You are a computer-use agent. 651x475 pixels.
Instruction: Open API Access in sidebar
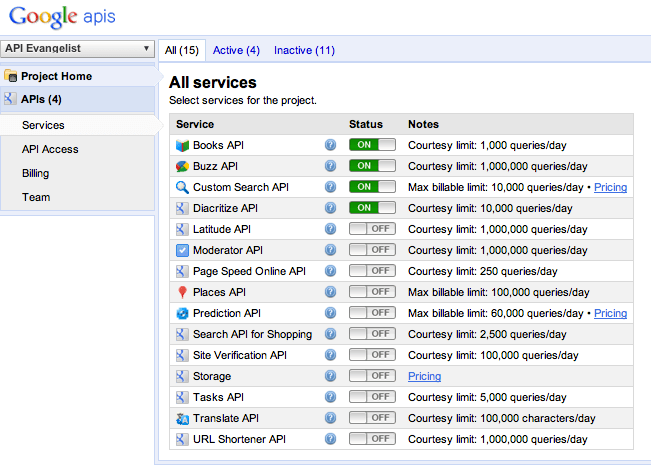click(x=50, y=149)
